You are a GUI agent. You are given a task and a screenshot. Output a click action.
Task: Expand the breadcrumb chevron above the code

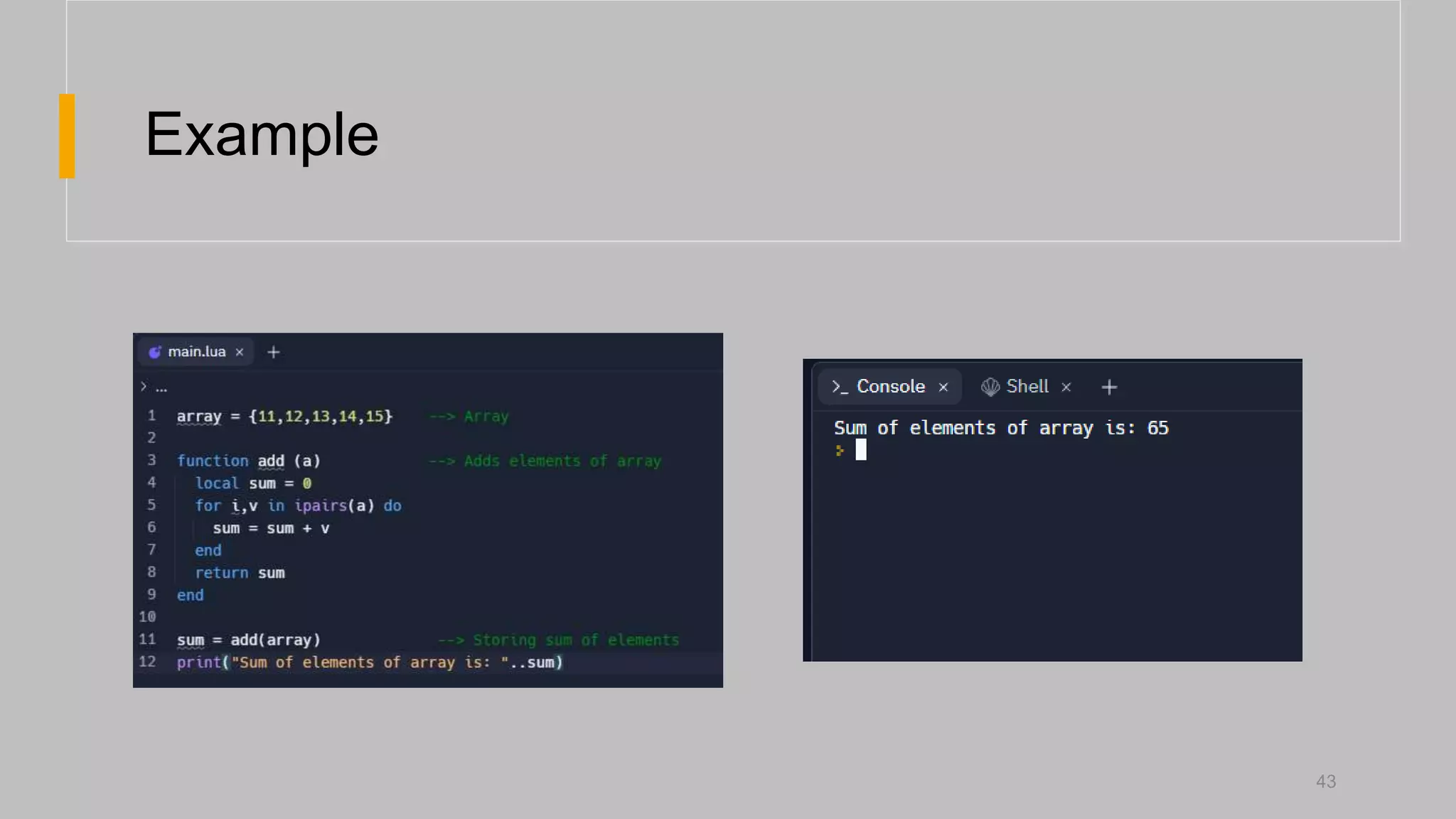[144, 387]
